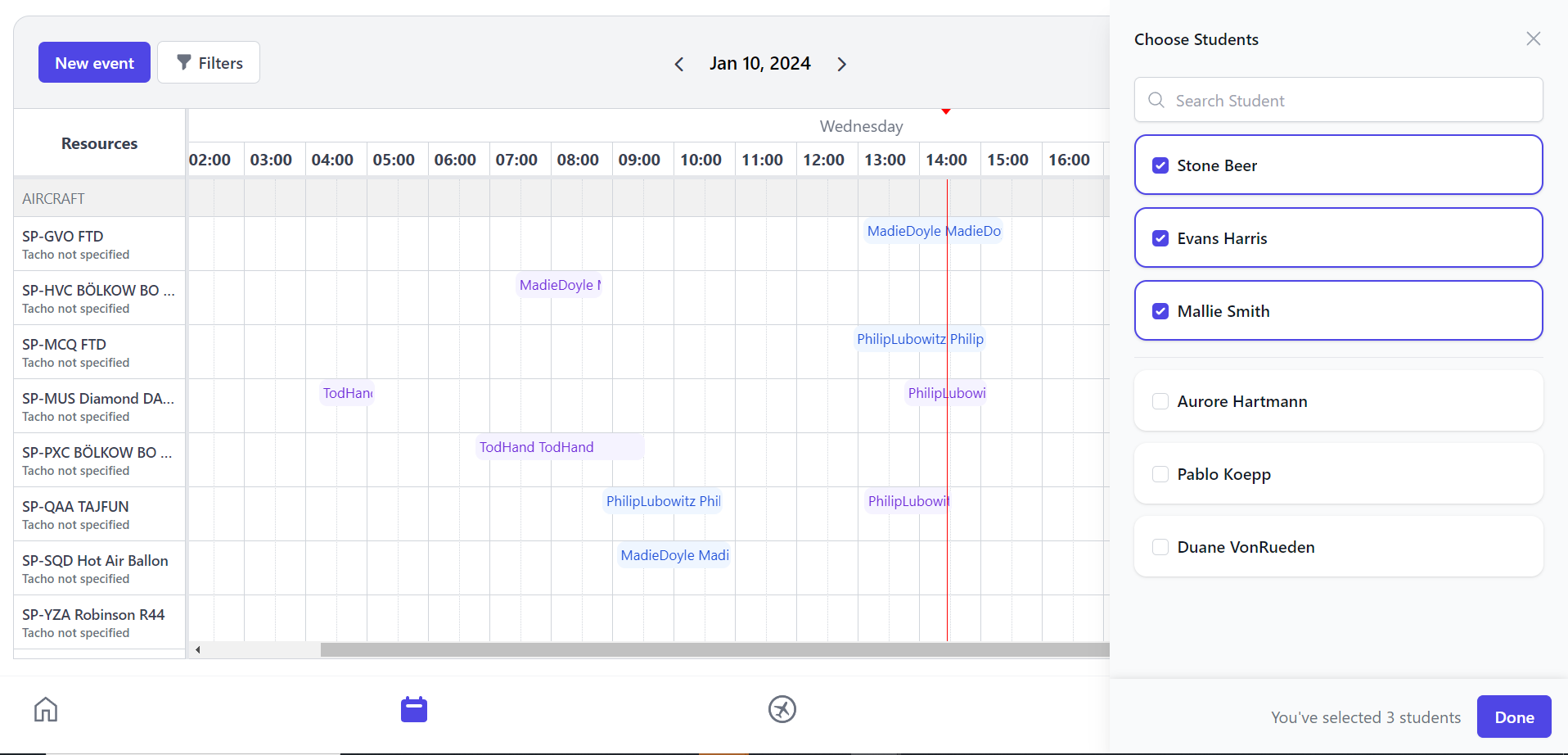Open TodHand event on SP-MUS Diamond row
Image resolution: width=1568 pixels, height=755 pixels.
click(348, 393)
